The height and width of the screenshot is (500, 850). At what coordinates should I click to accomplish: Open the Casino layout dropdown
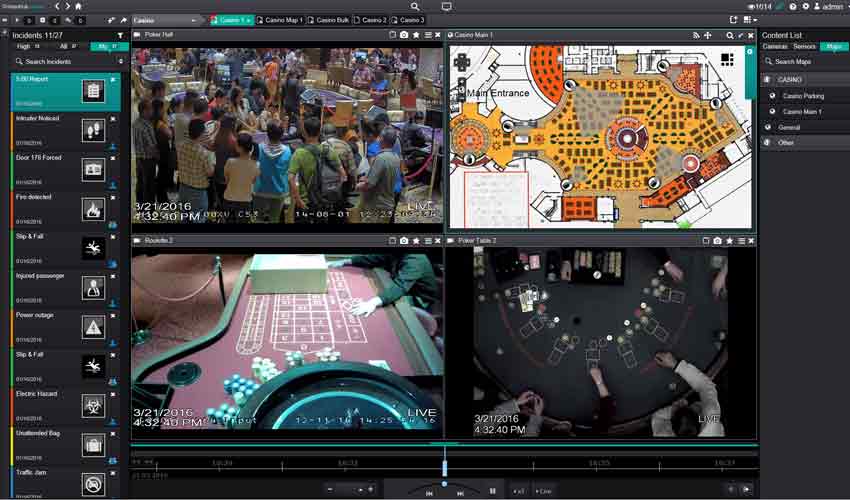pyautogui.click(x=166, y=20)
